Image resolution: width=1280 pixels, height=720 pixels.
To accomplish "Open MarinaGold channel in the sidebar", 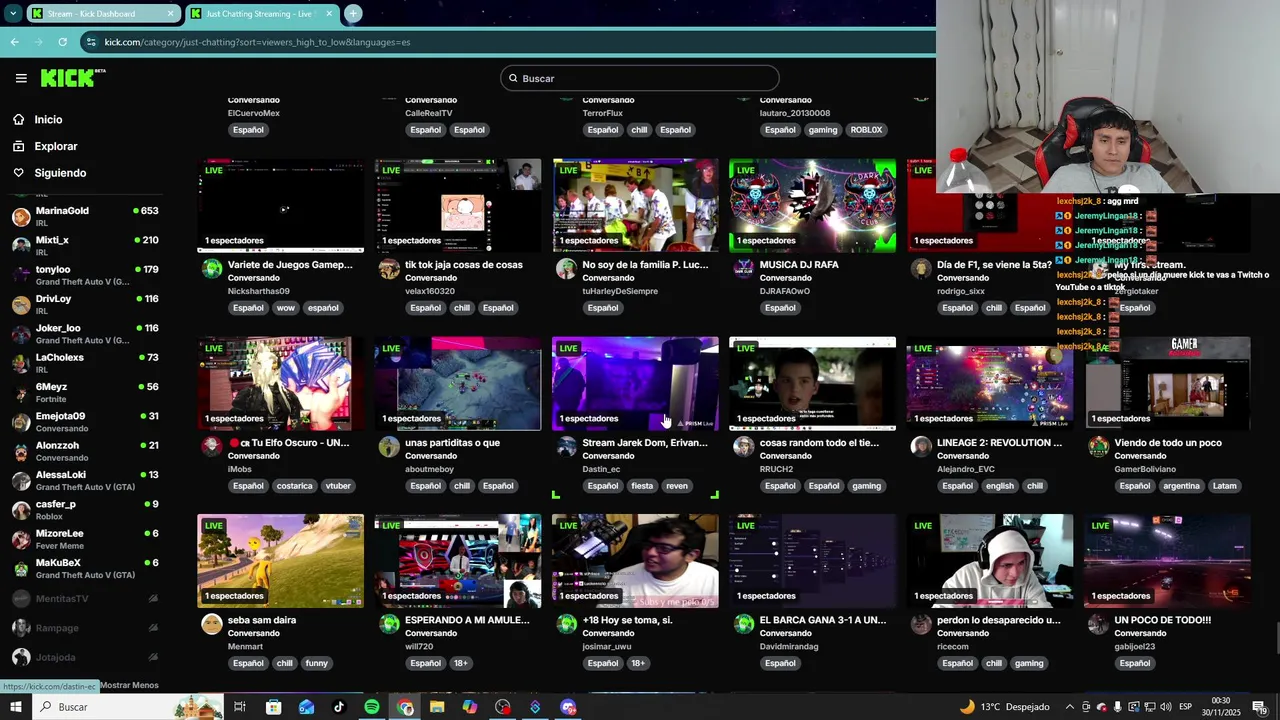I will pyautogui.click(x=85, y=215).
